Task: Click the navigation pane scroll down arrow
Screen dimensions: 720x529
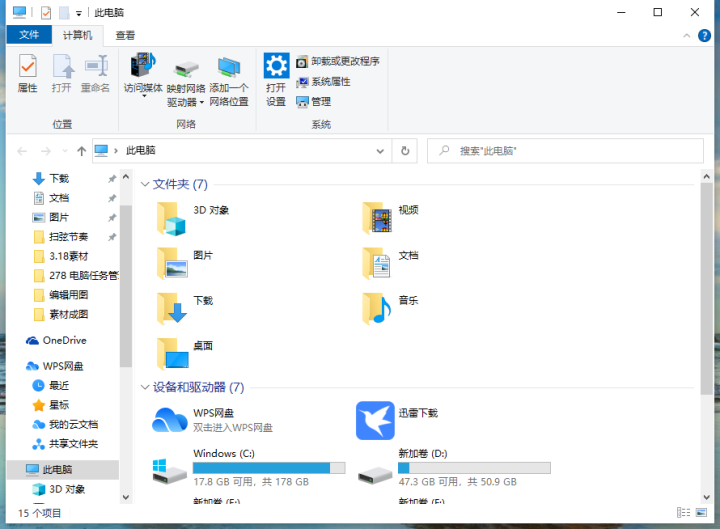Action: click(126, 497)
